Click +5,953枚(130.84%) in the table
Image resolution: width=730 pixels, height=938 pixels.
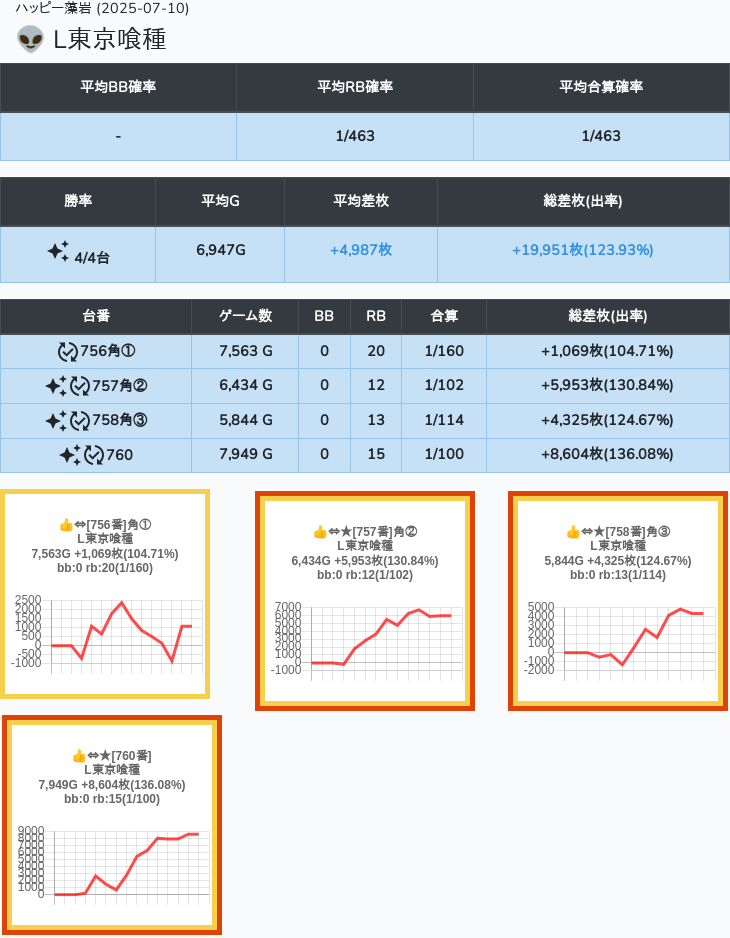tap(607, 385)
